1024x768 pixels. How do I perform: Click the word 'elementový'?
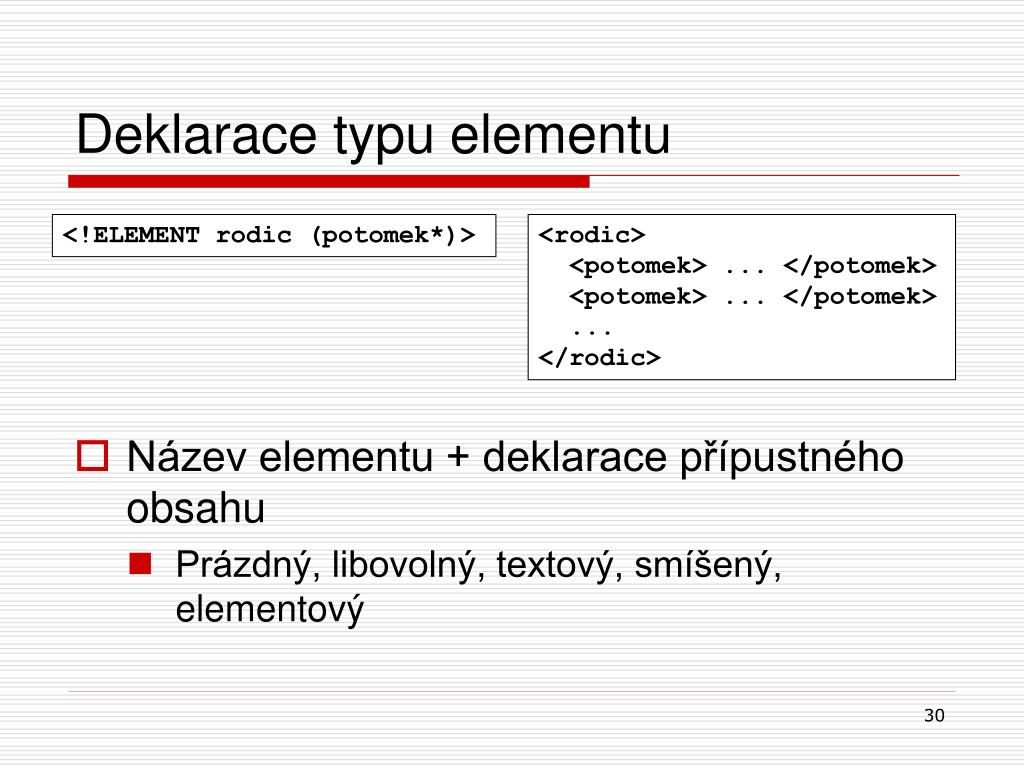(x=269, y=609)
